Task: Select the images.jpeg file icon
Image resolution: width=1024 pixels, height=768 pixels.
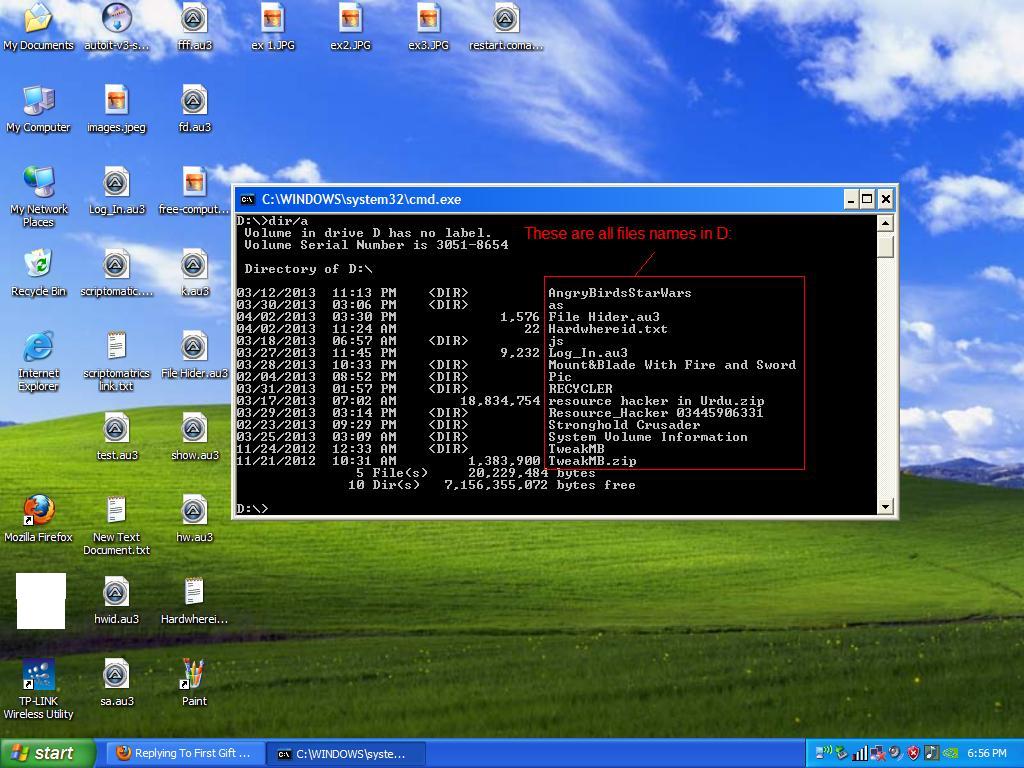Action: (116, 108)
